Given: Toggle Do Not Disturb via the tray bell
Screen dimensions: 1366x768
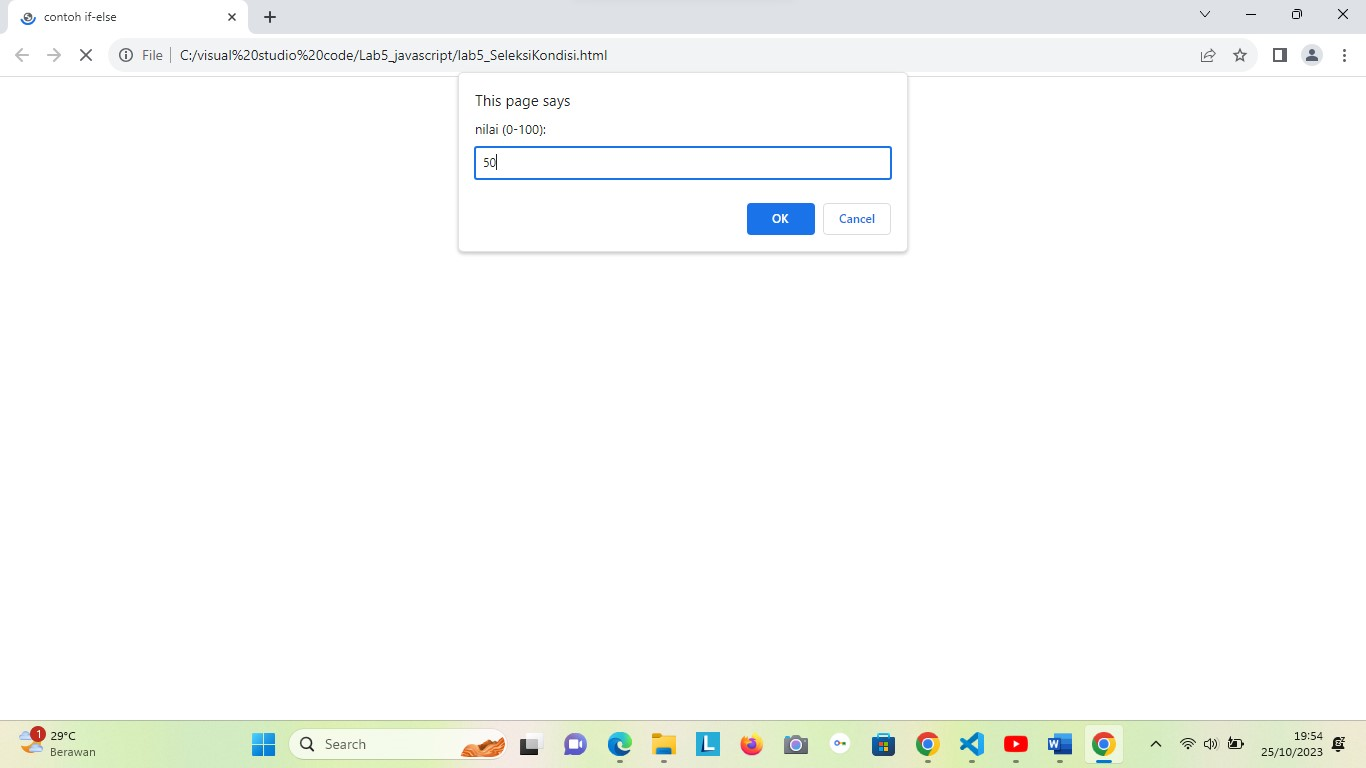Looking at the screenshot, I should 1337,744.
